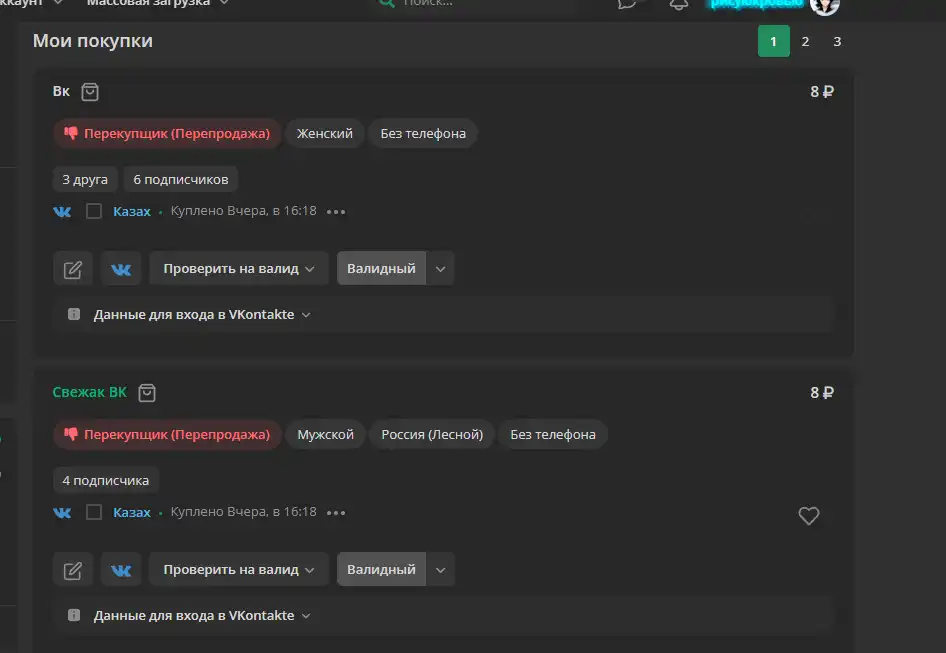The width and height of the screenshot is (946, 653).
Task: Click the VK button in the Вк card actions
Action: pos(121,269)
